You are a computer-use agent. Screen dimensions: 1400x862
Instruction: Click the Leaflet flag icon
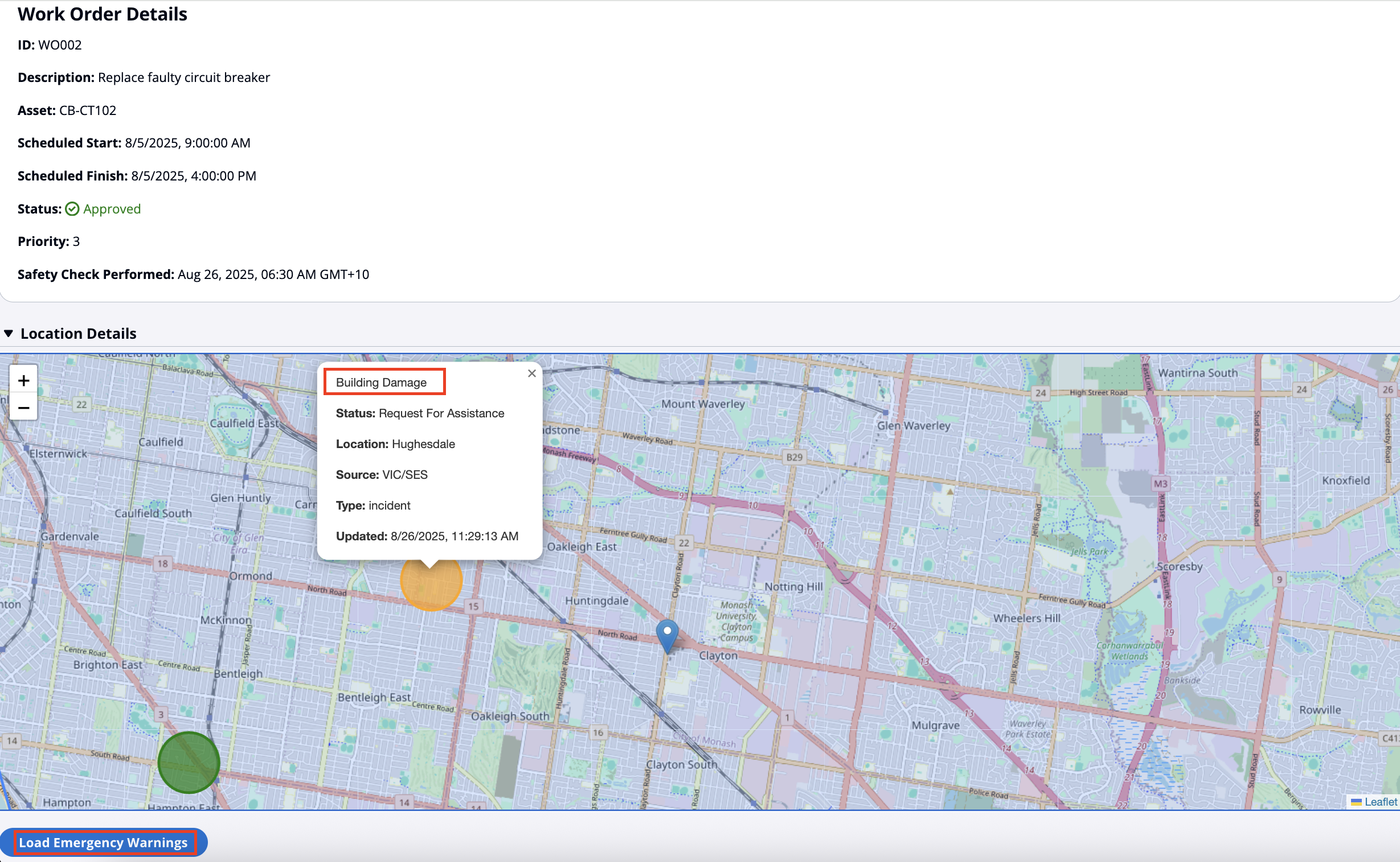[x=1356, y=802]
